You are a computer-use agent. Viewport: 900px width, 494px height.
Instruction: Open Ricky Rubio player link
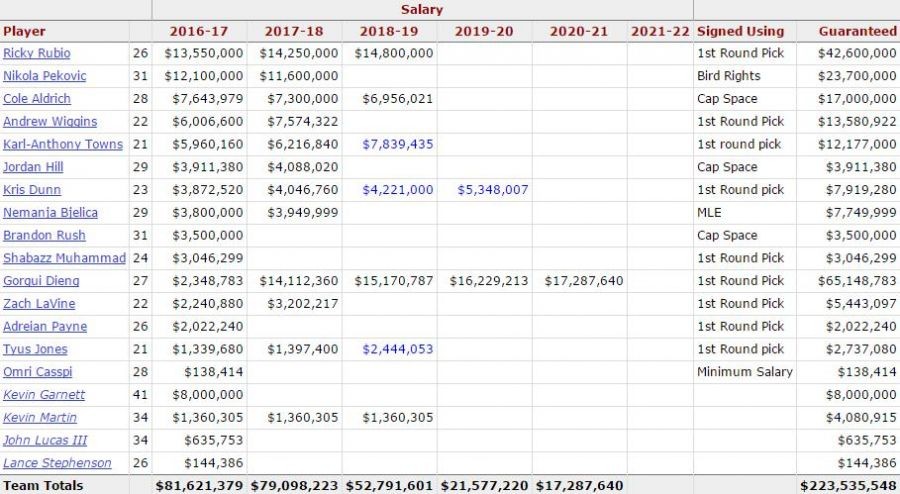click(37, 53)
